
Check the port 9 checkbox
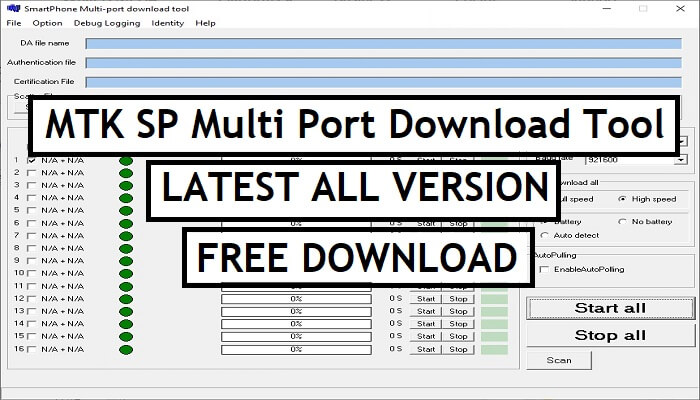pyautogui.click(x=32, y=261)
